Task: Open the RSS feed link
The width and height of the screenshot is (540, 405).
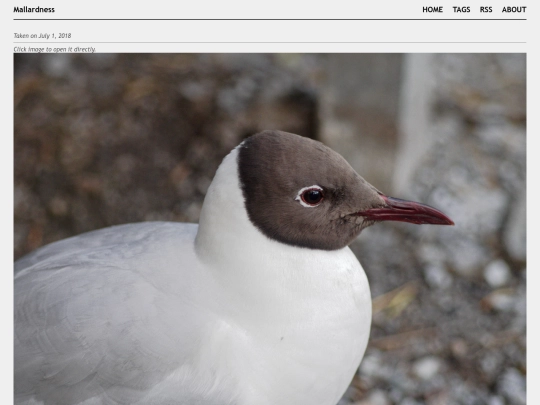Action: point(486,10)
